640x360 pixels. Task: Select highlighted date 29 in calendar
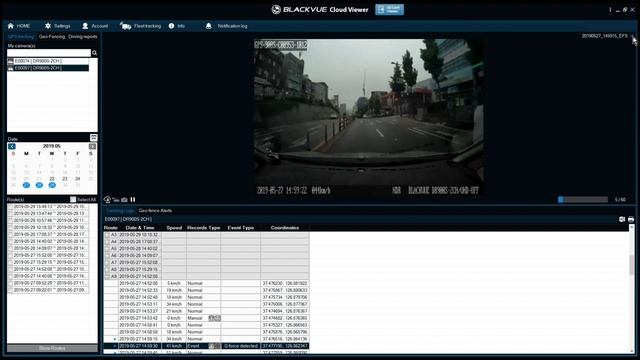pyautogui.click(x=52, y=185)
